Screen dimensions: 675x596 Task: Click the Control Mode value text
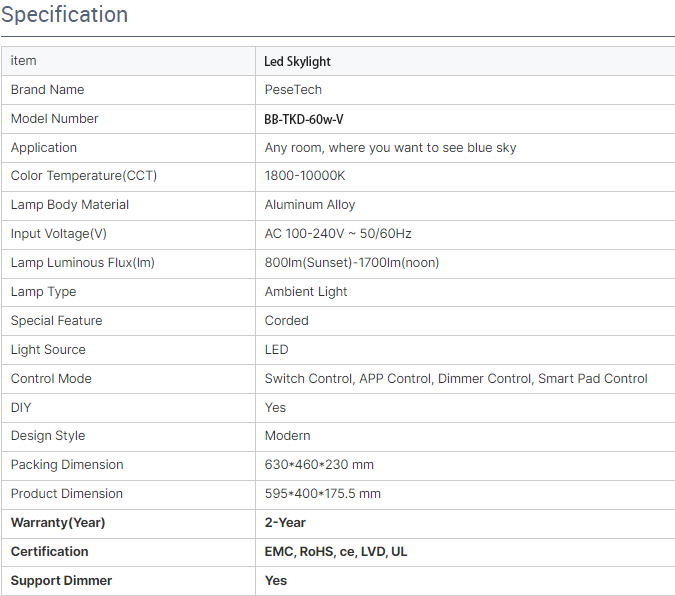coord(456,379)
